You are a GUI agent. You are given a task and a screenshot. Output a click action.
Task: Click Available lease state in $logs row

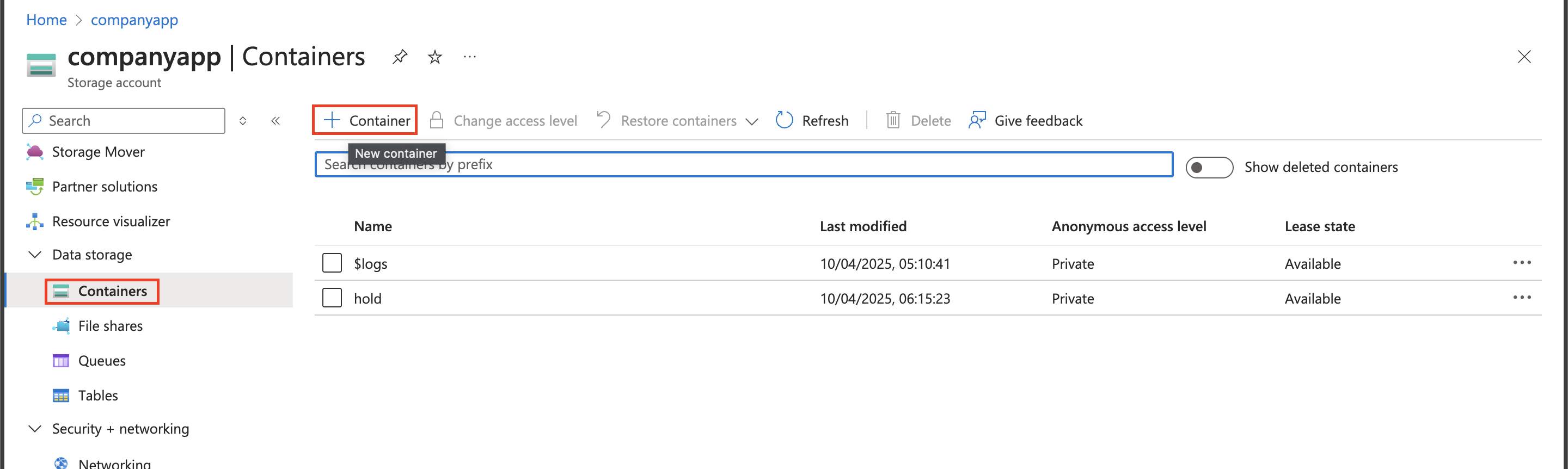pos(1312,263)
